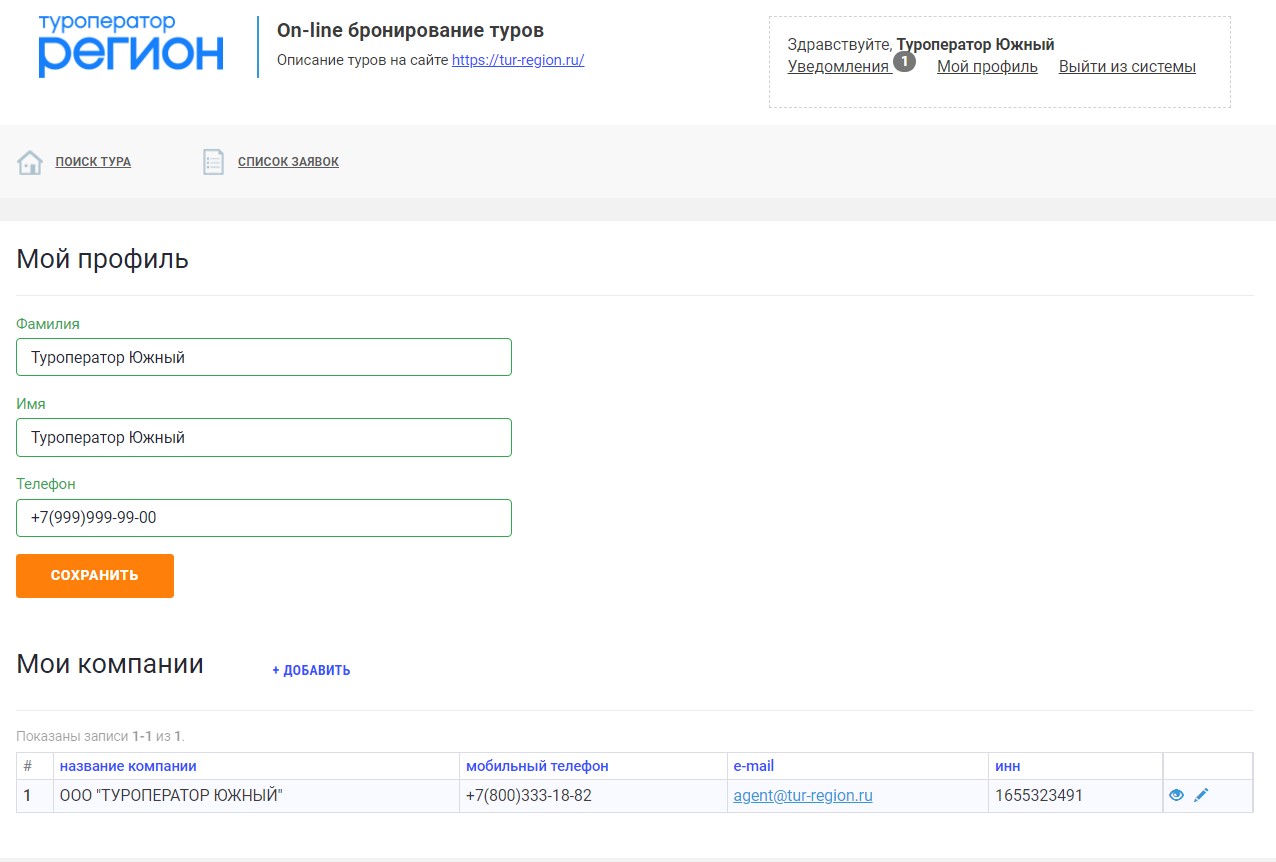Click into the Телефон input field
The width and height of the screenshot is (1276, 862).
tap(264, 517)
